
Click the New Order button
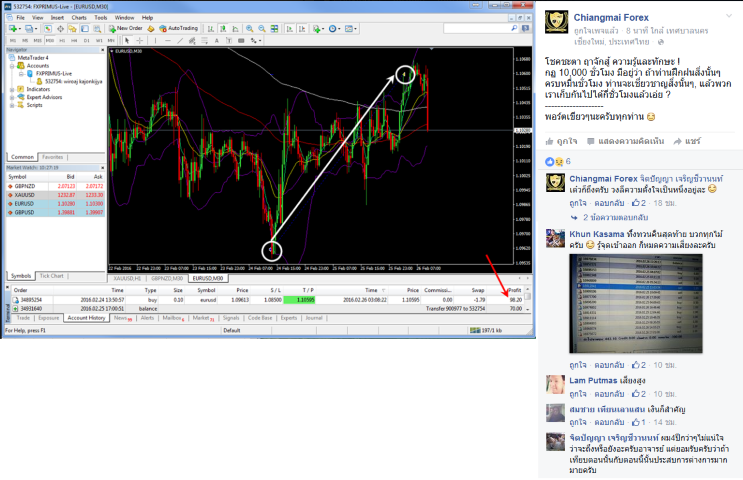click(126, 28)
